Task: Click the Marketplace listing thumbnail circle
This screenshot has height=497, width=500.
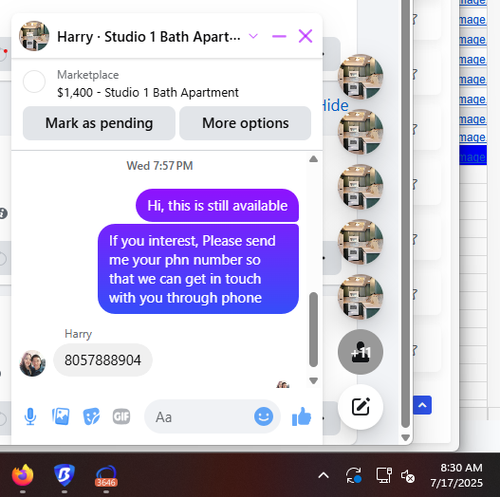Action: click(34, 81)
